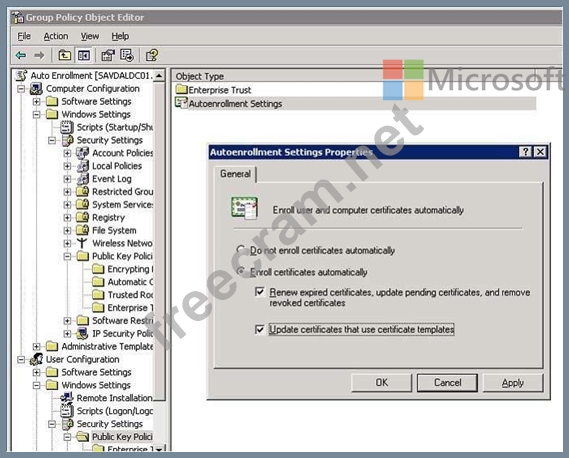Expand Administrative Templates under Computer Configuration
This screenshot has height=458, width=569.
[37, 346]
